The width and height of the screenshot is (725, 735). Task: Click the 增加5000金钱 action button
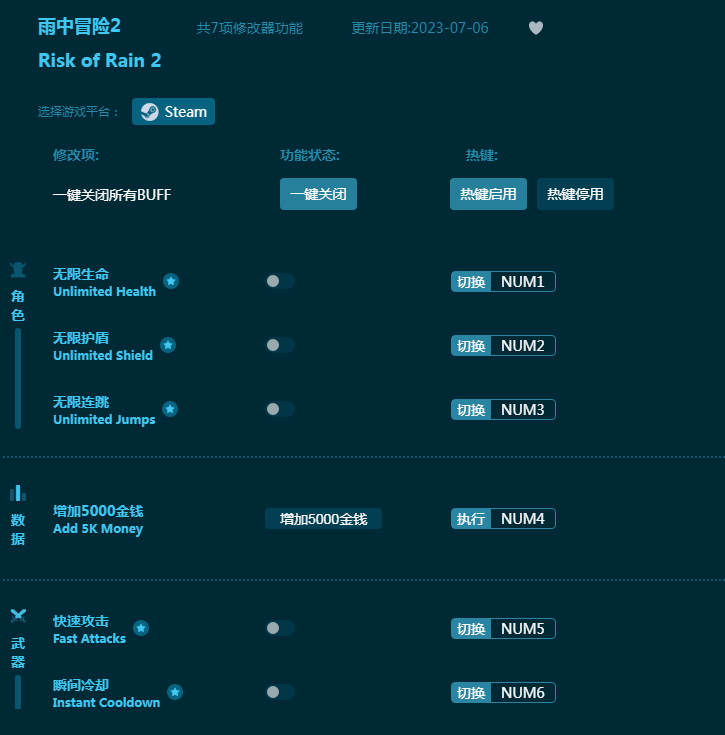point(323,519)
